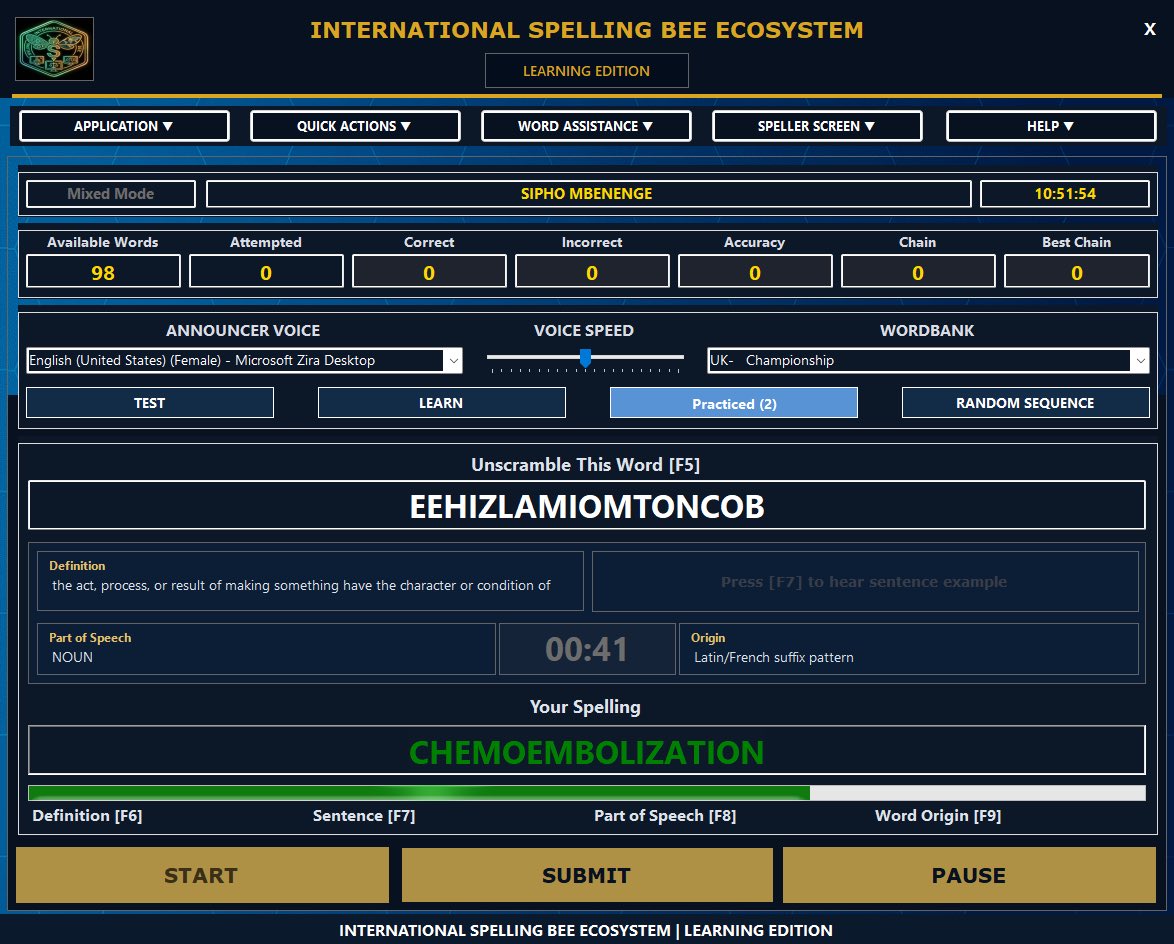Click the Unscramble This Word [F5] heading
1174x944 pixels.
click(x=586, y=464)
